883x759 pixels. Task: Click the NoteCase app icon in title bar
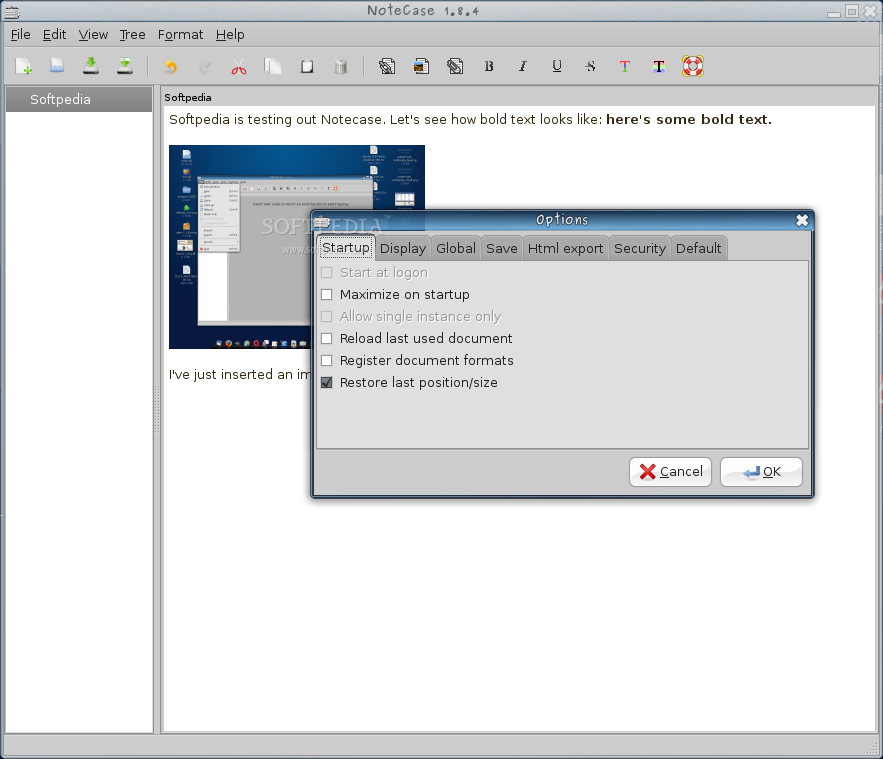point(12,11)
